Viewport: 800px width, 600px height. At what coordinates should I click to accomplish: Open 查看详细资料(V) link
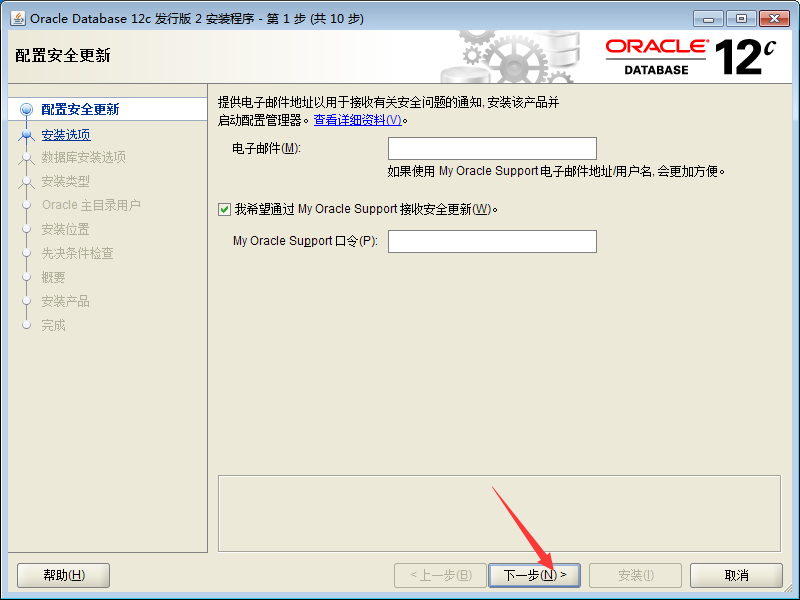[358, 120]
